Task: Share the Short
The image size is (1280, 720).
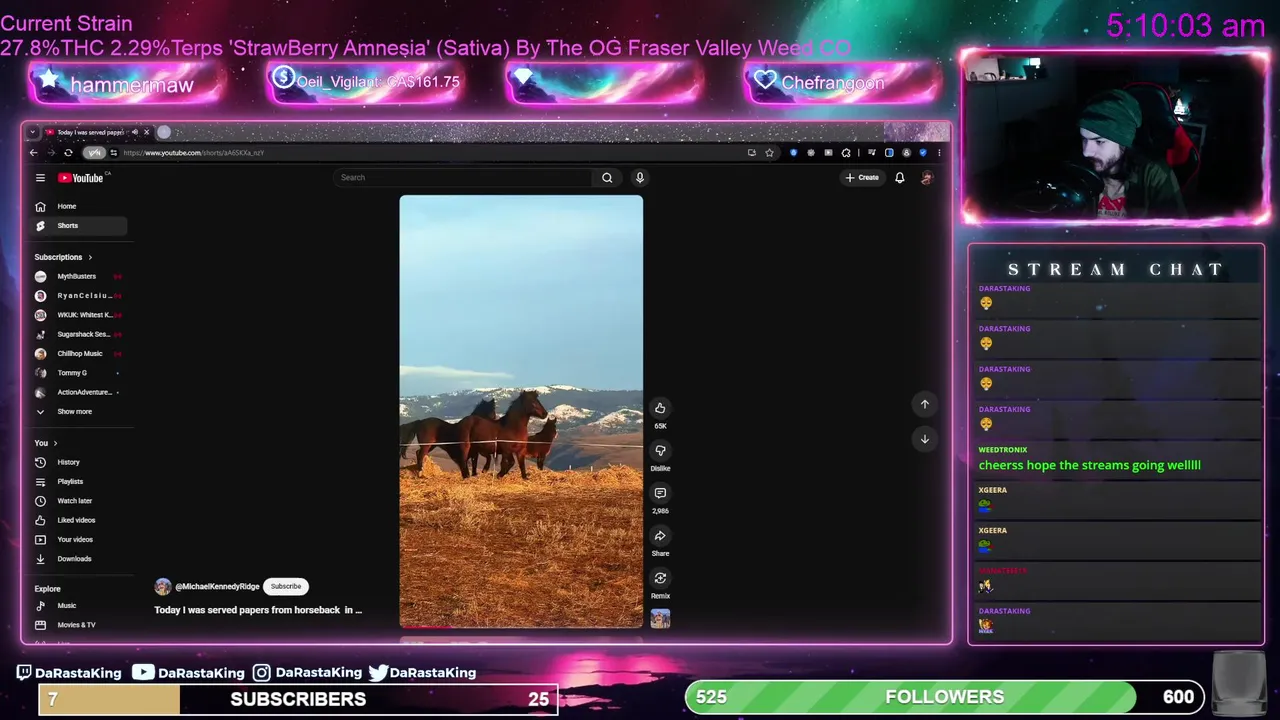Action: (x=660, y=536)
